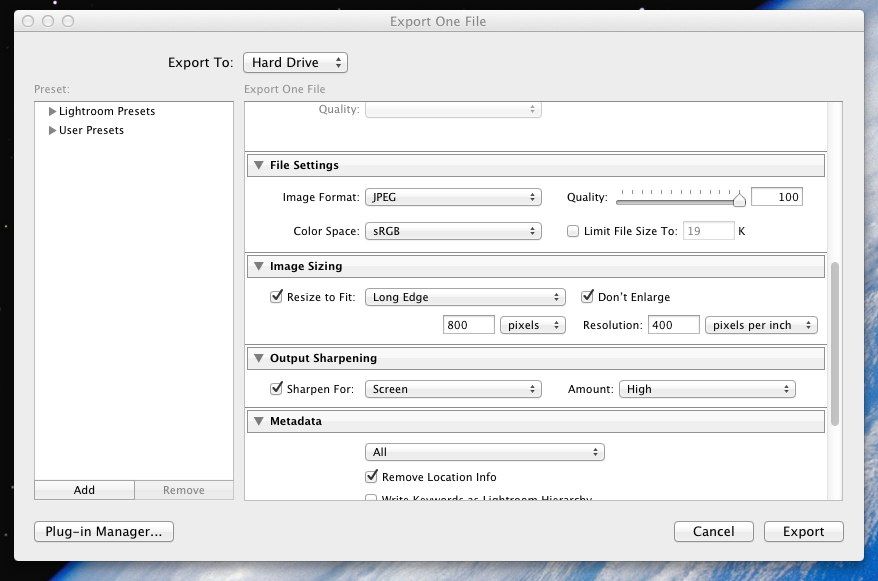Uncheck the Resize to Fit option
Viewport: 878px width, 581px height.
click(277, 297)
